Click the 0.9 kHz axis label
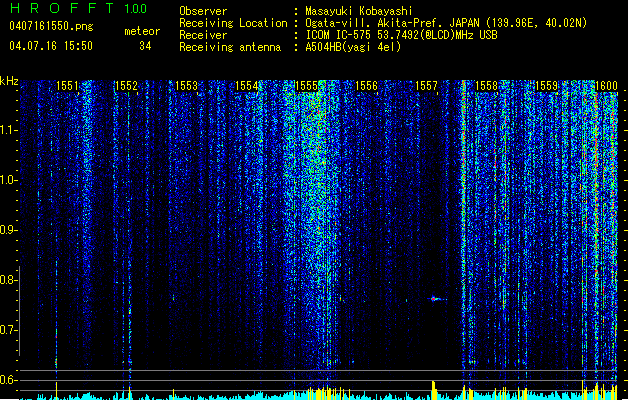Viewport: 629px width, 400px height. [x=9, y=230]
